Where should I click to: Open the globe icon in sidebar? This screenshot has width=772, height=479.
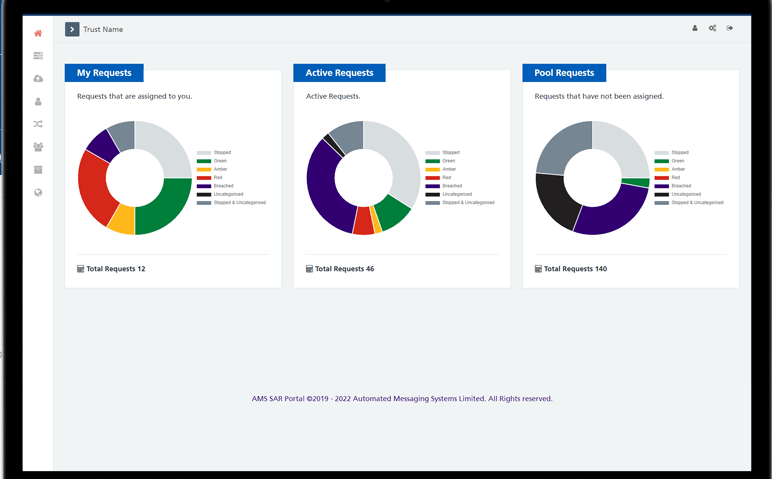point(38,193)
